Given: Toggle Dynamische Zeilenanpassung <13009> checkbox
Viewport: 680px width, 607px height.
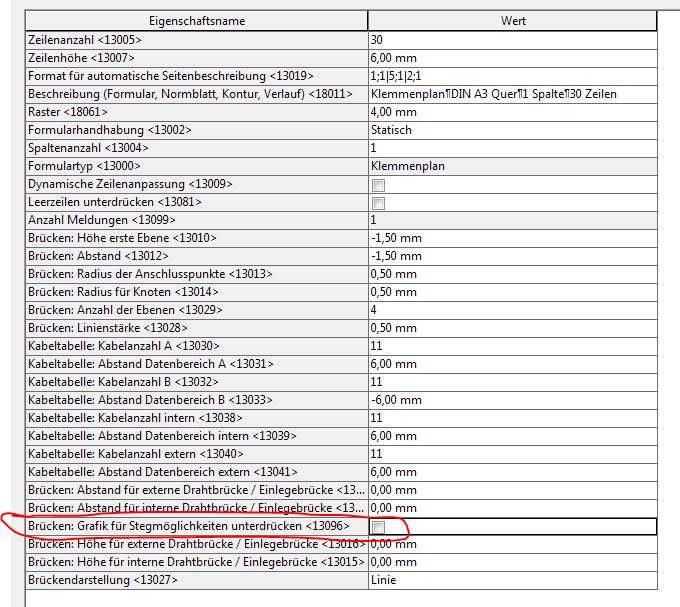Looking at the screenshot, I should (x=378, y=185).
